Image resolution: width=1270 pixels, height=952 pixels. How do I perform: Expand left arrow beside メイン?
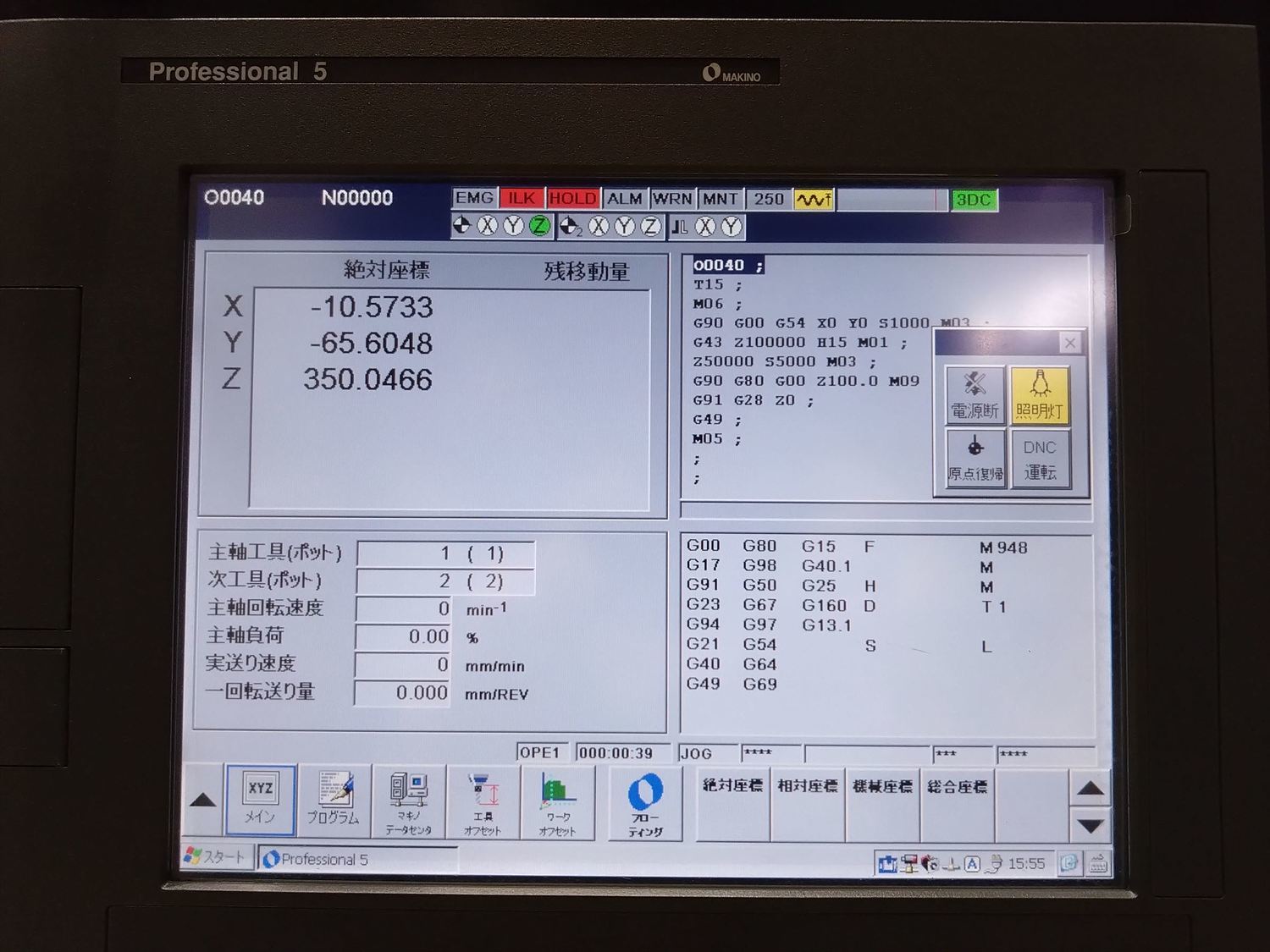(x=202, y=800)
